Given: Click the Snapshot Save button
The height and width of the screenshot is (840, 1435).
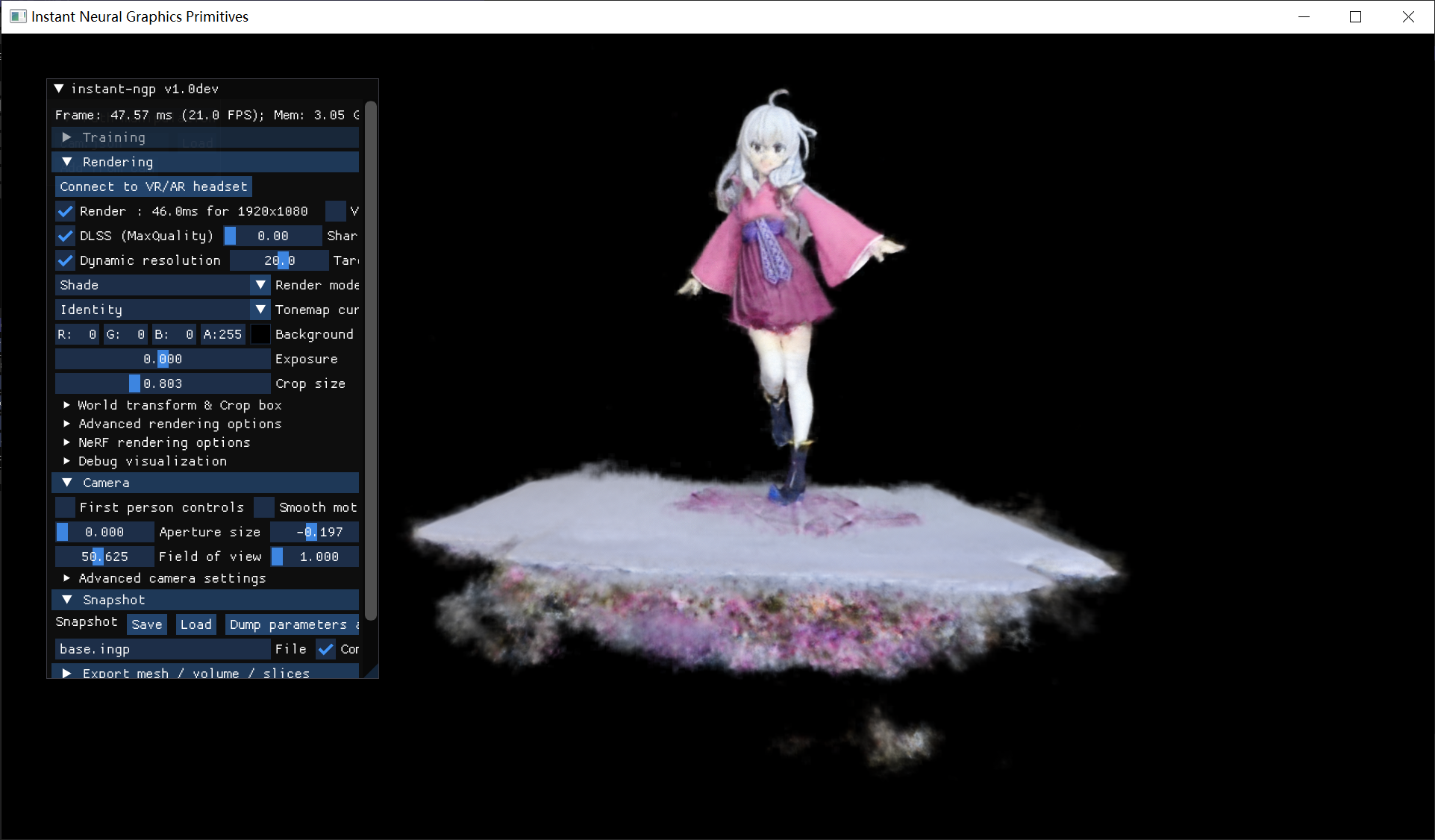Looking at the screenshot, I should [146, 624].
